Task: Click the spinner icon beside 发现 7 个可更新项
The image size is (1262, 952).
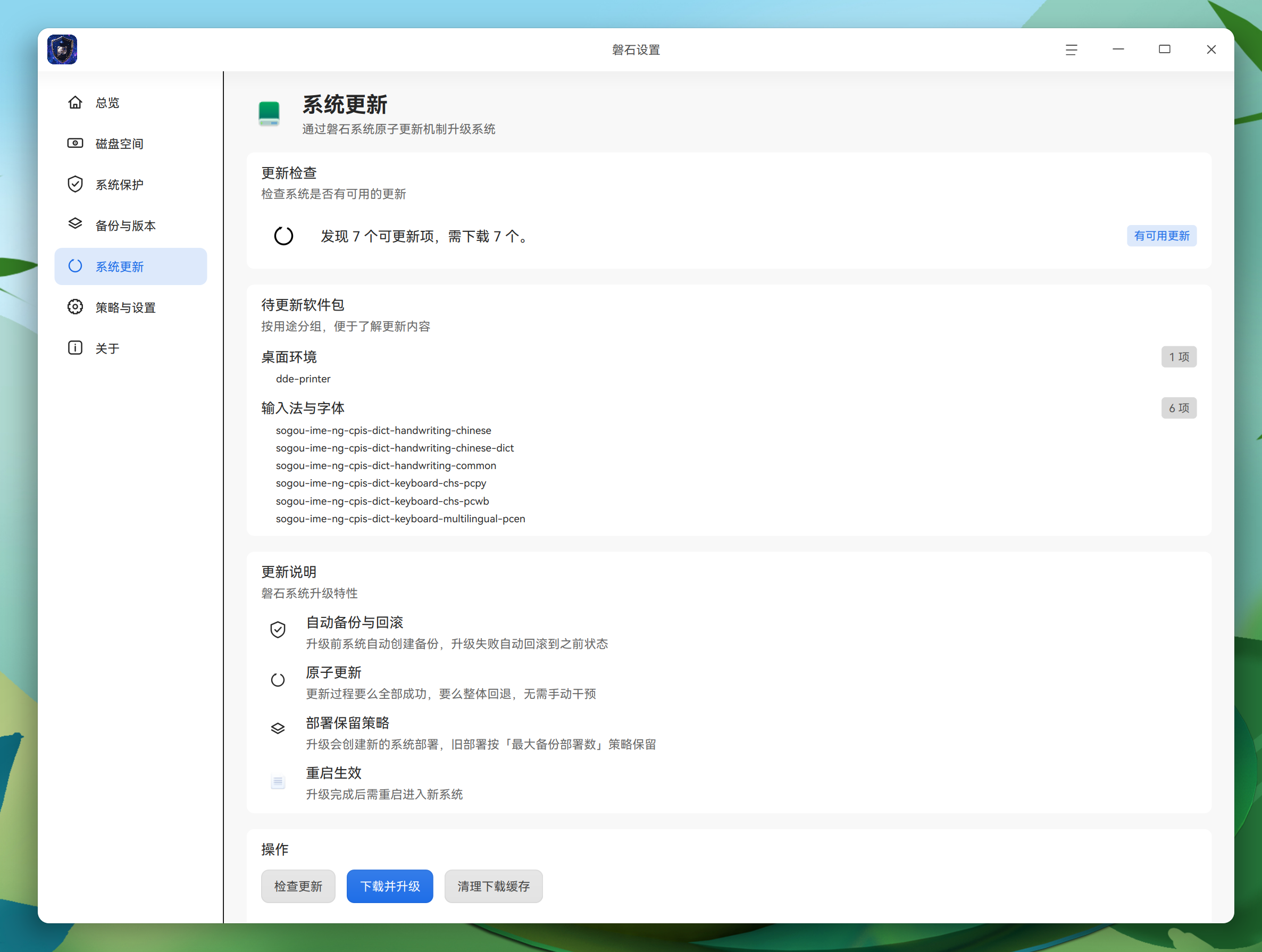Action: click(x=283, y=236)
